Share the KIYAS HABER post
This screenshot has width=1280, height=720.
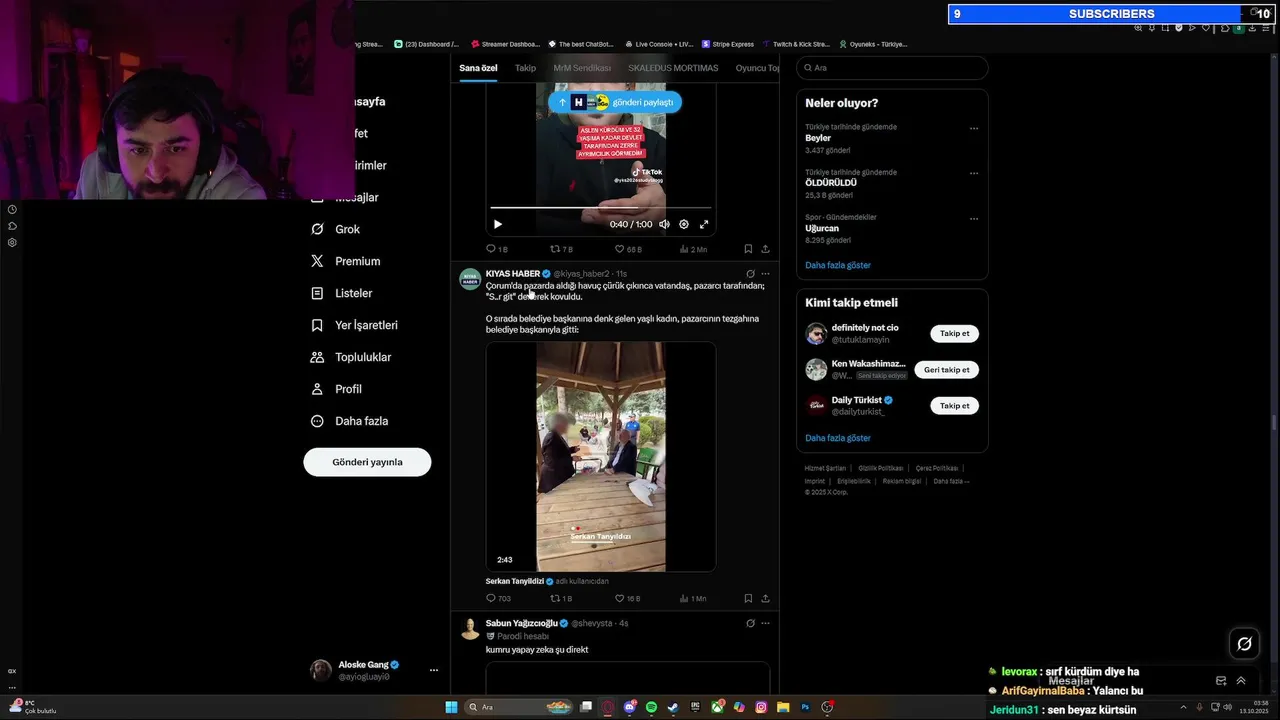coord(766,598)
